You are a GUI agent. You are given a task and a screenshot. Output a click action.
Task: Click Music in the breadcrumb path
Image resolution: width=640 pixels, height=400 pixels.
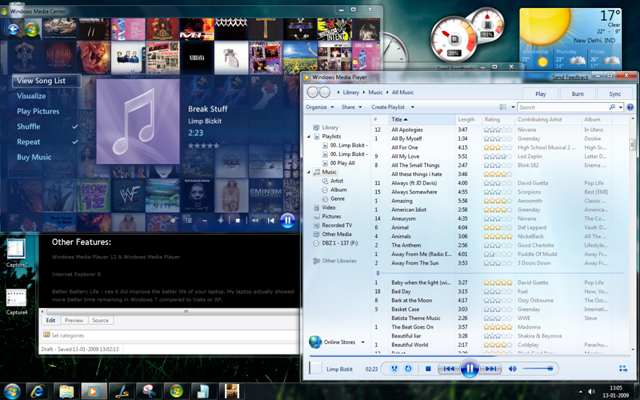(x=376, y=92)
